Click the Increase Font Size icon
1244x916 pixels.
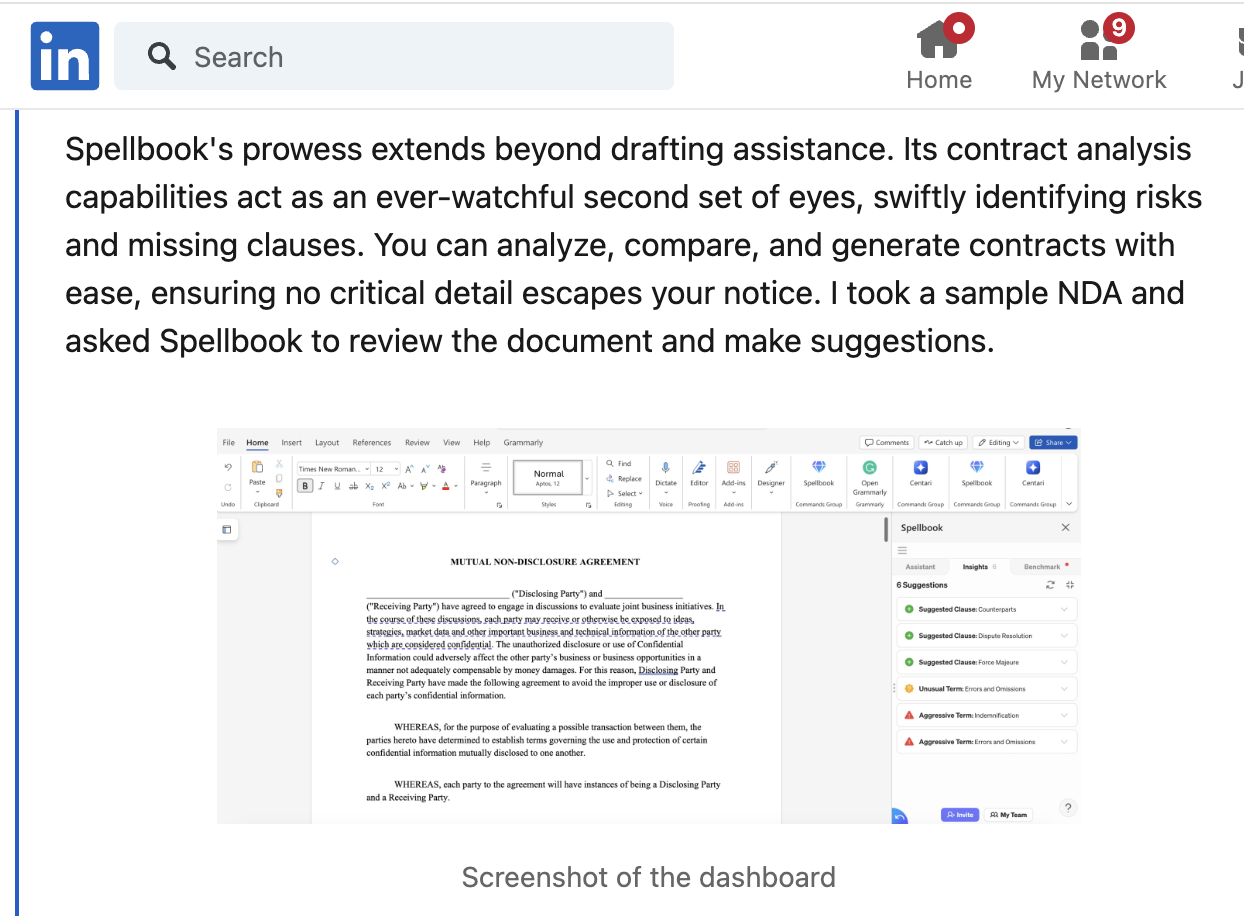tap(409, 469)
